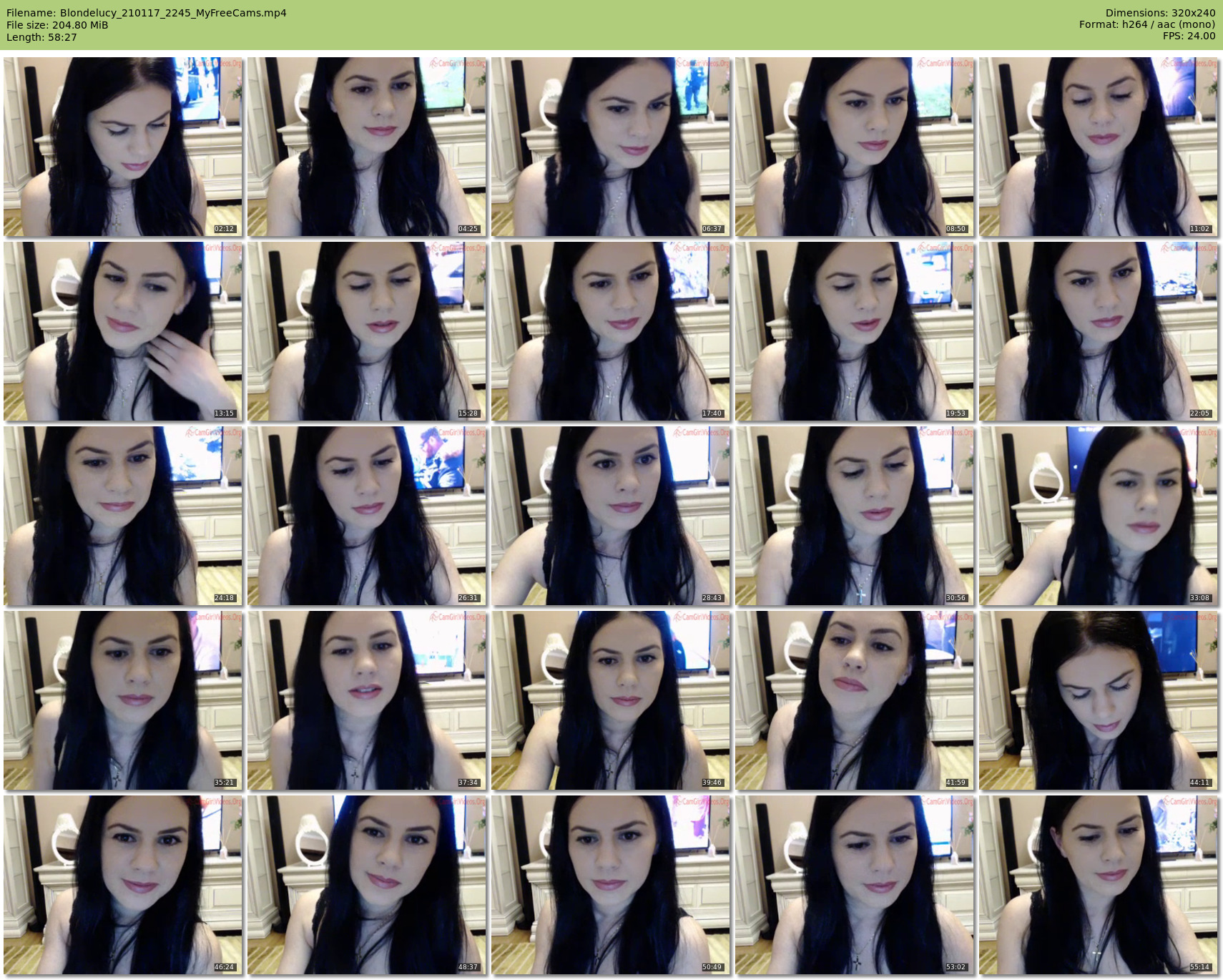Click the Length 58:27 text
Viewport: 1223px width, 980px height.
click(x=41, y=37)
